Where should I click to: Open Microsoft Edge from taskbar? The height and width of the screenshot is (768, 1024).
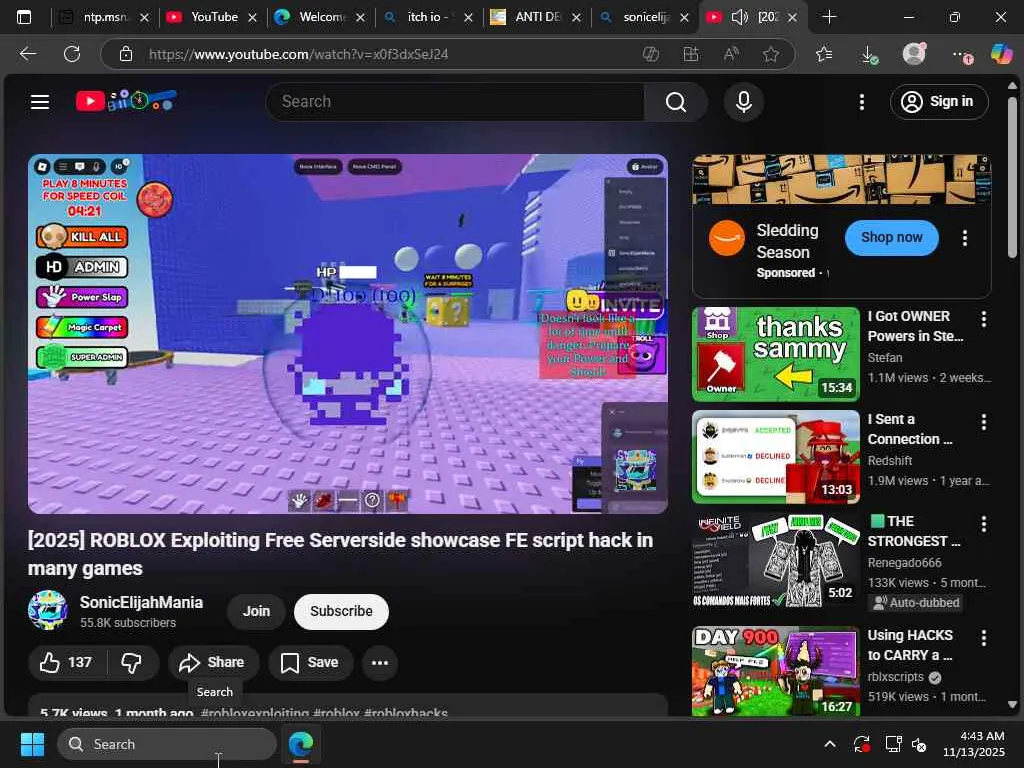pyautogui.click(x=300, y=744)
